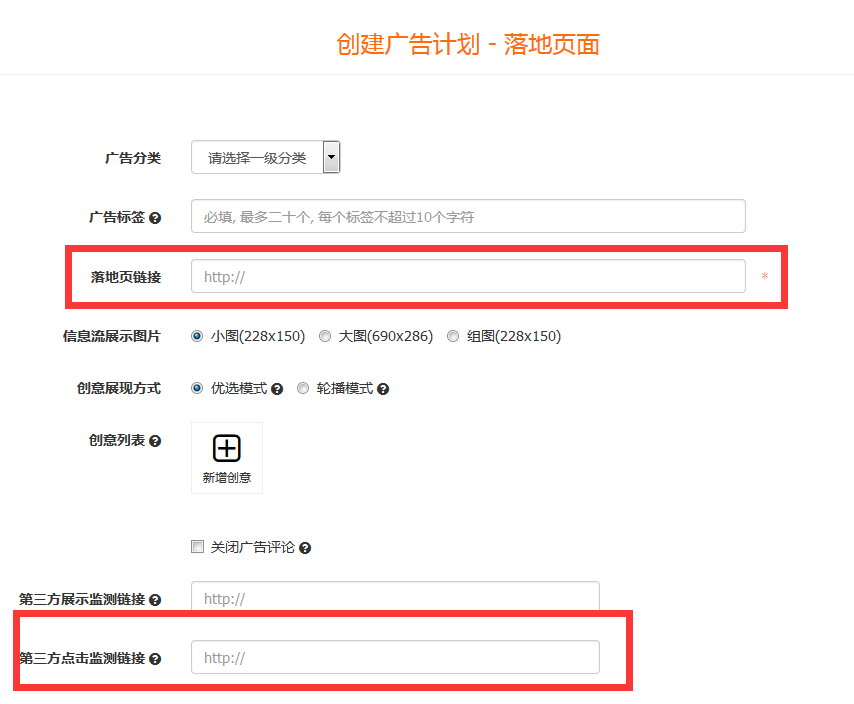Tick the 关闭广告评论 checkbox
The height and width of the screenshot is (704, 854).
[197, 547]
